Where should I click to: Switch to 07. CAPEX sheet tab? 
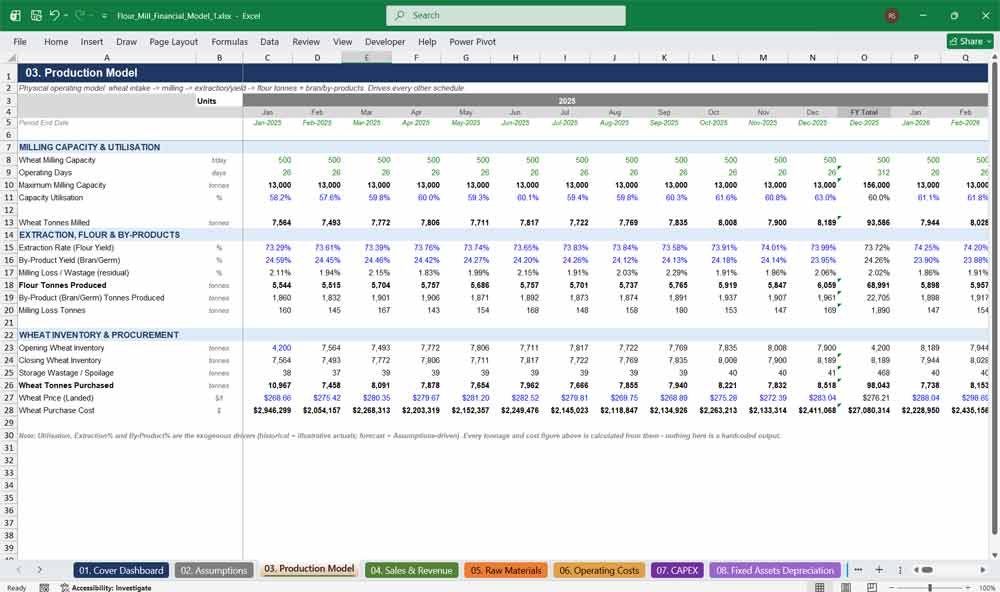tap(677, 570)
